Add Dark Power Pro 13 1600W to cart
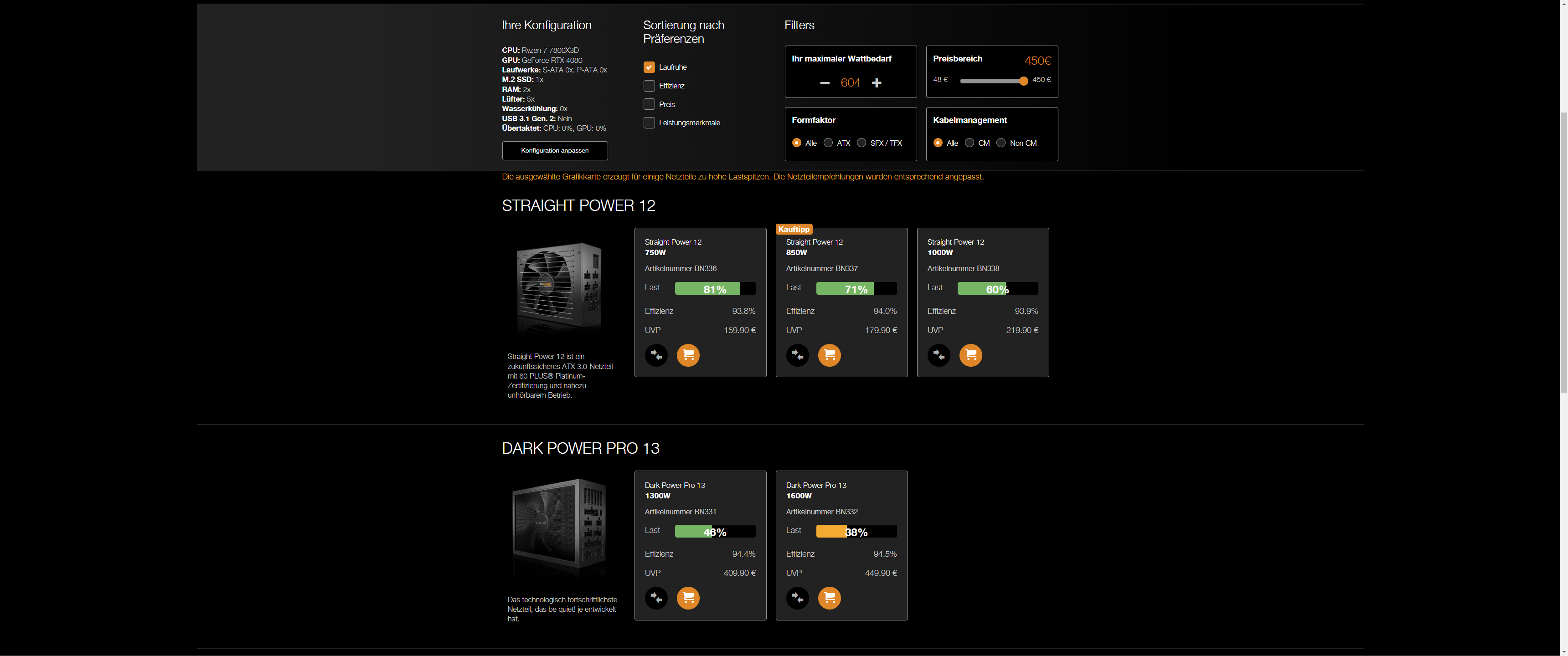This screenshot has height=656, width=1568. click(x=829, y=598)
